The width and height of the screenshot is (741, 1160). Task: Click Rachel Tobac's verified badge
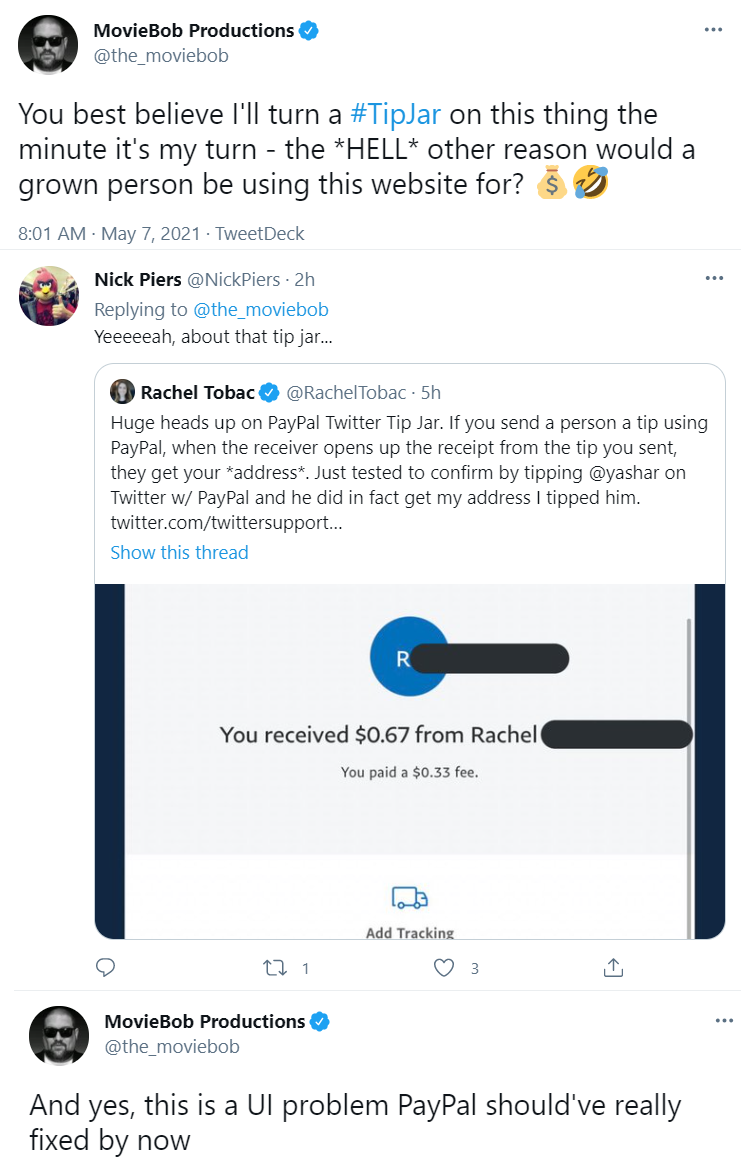coord(269,392)
